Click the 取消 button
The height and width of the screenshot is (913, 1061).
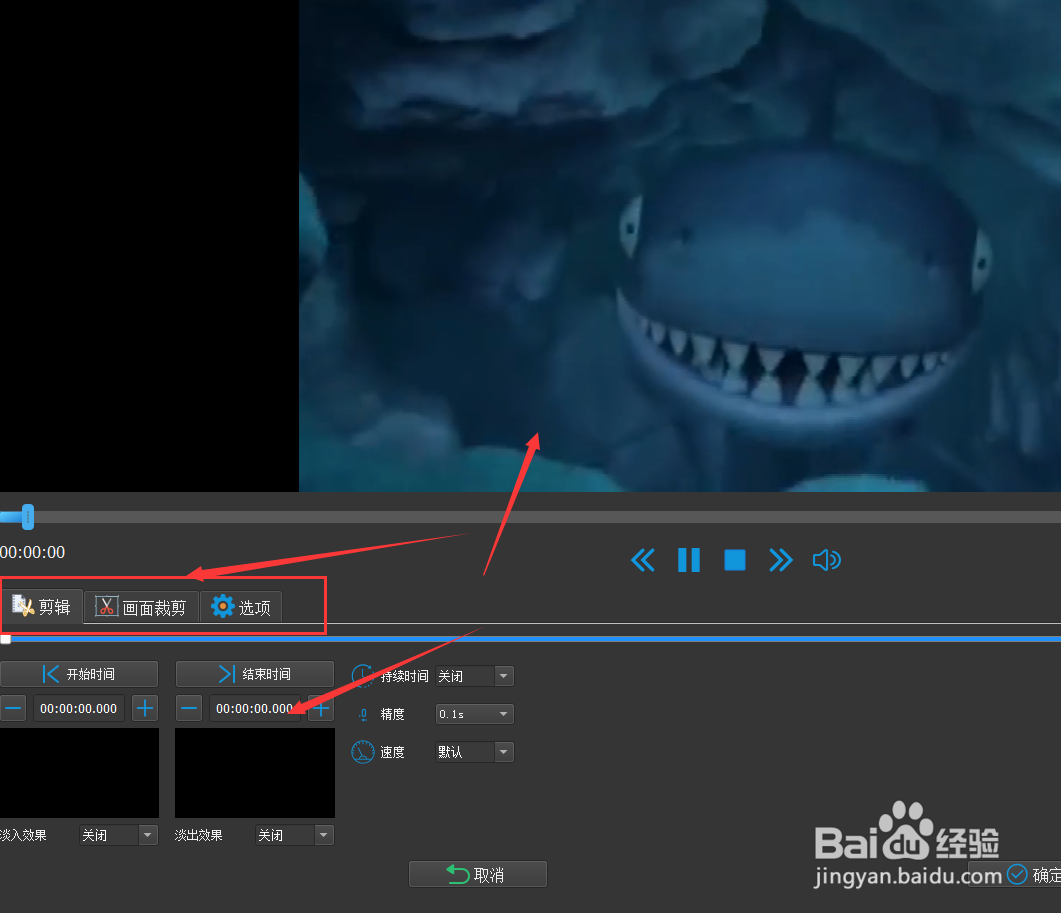(478, 874)
